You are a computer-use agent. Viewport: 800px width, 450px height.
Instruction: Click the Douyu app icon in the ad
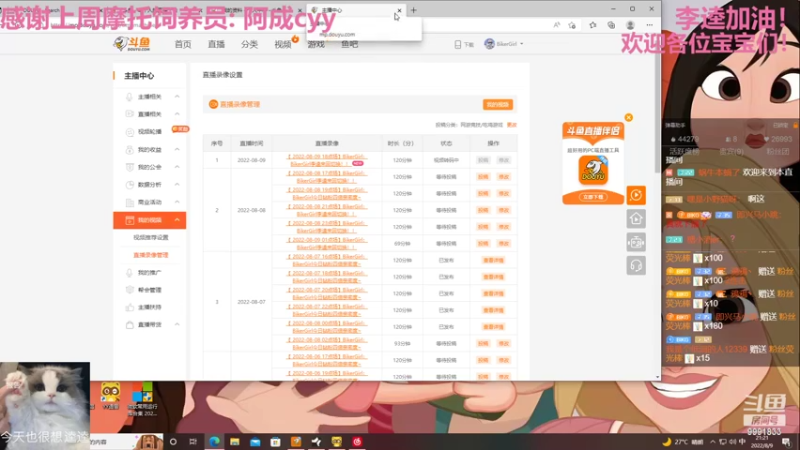(593, 170)
